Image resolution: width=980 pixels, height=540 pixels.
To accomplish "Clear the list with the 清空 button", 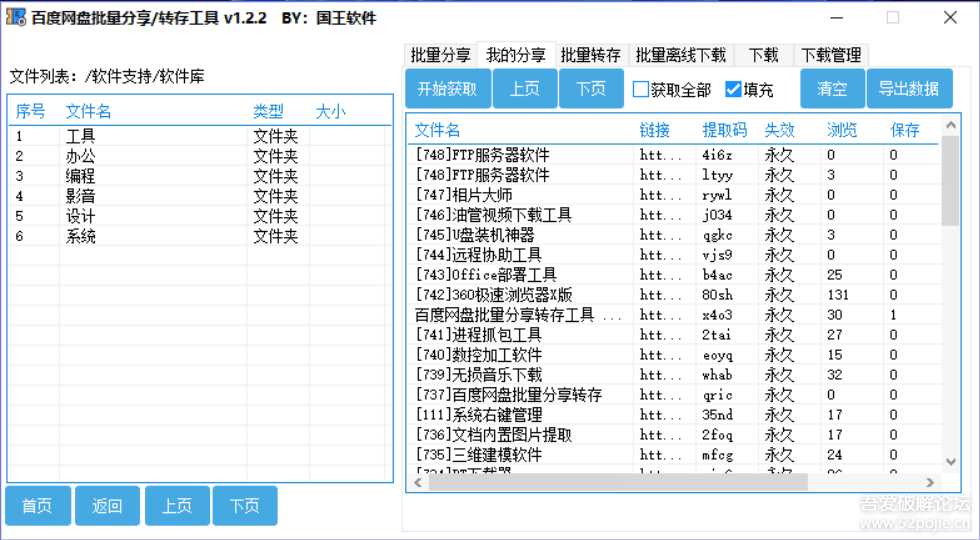I will coord(832,89).
